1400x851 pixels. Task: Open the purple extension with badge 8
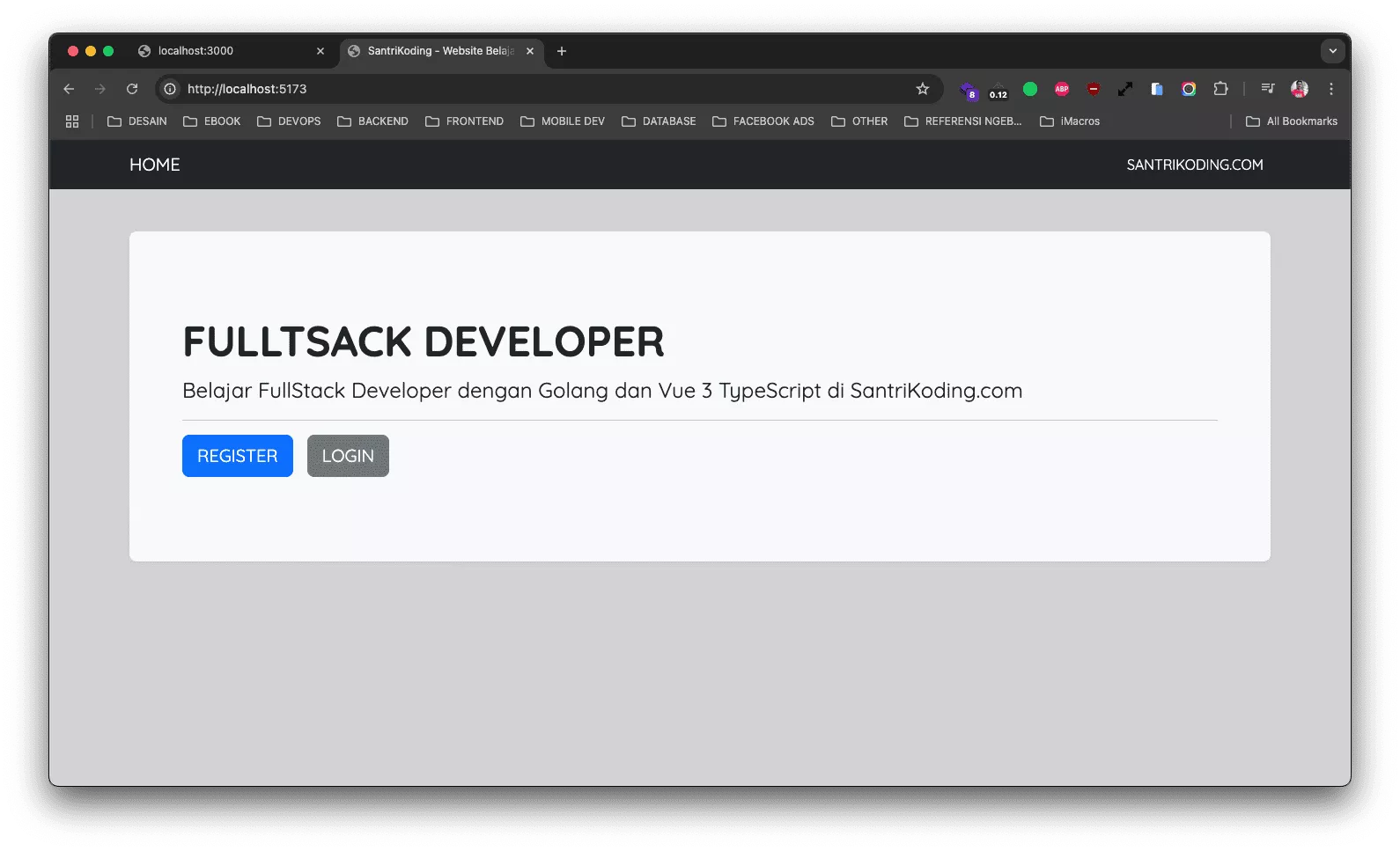(968, 90)
